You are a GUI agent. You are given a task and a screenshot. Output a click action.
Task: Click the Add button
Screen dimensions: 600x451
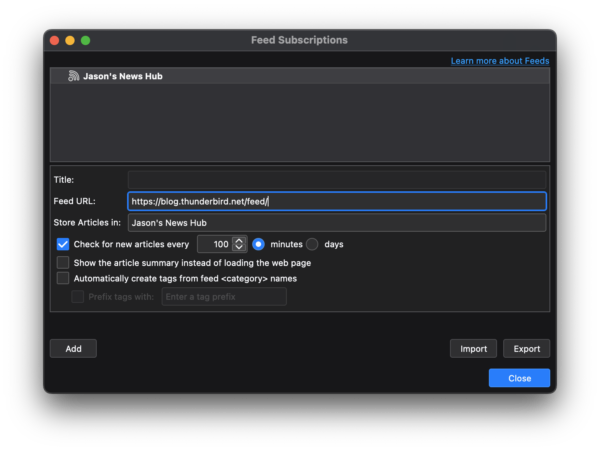[73, 348]
